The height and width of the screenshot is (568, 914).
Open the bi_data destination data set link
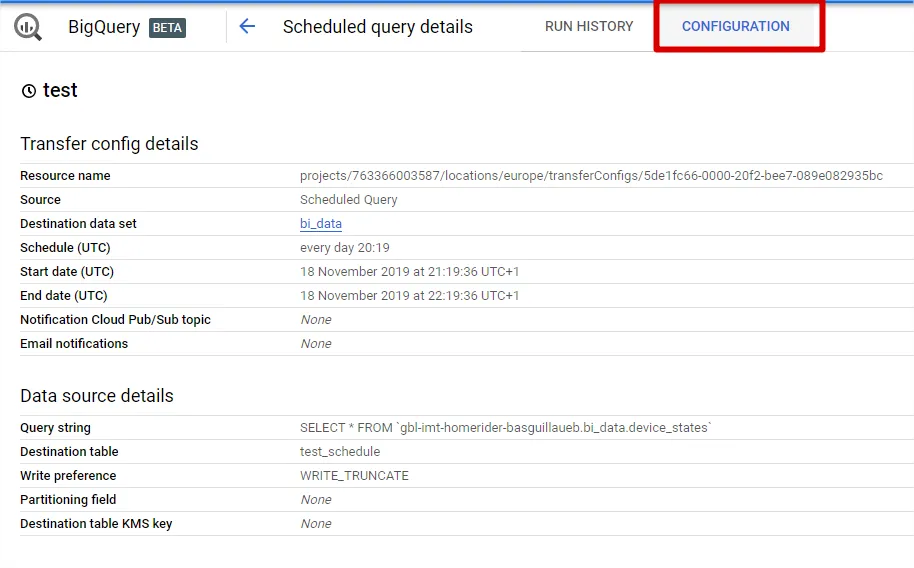[x=321, y=224]
